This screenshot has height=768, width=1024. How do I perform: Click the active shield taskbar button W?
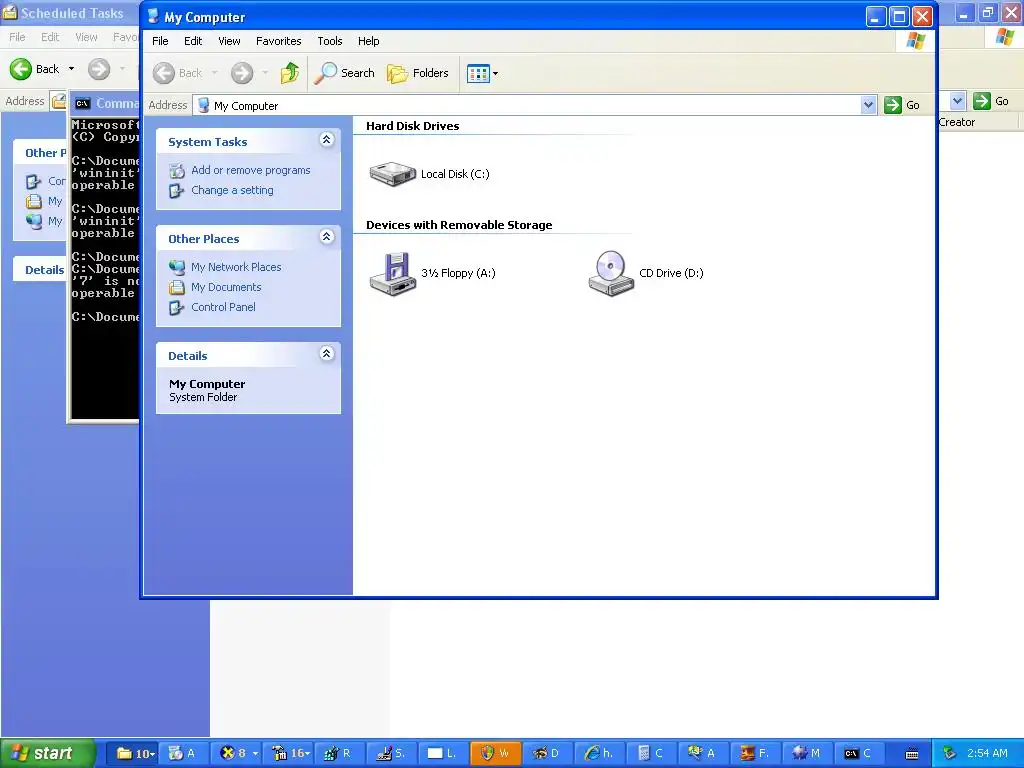tap(494, 753)
